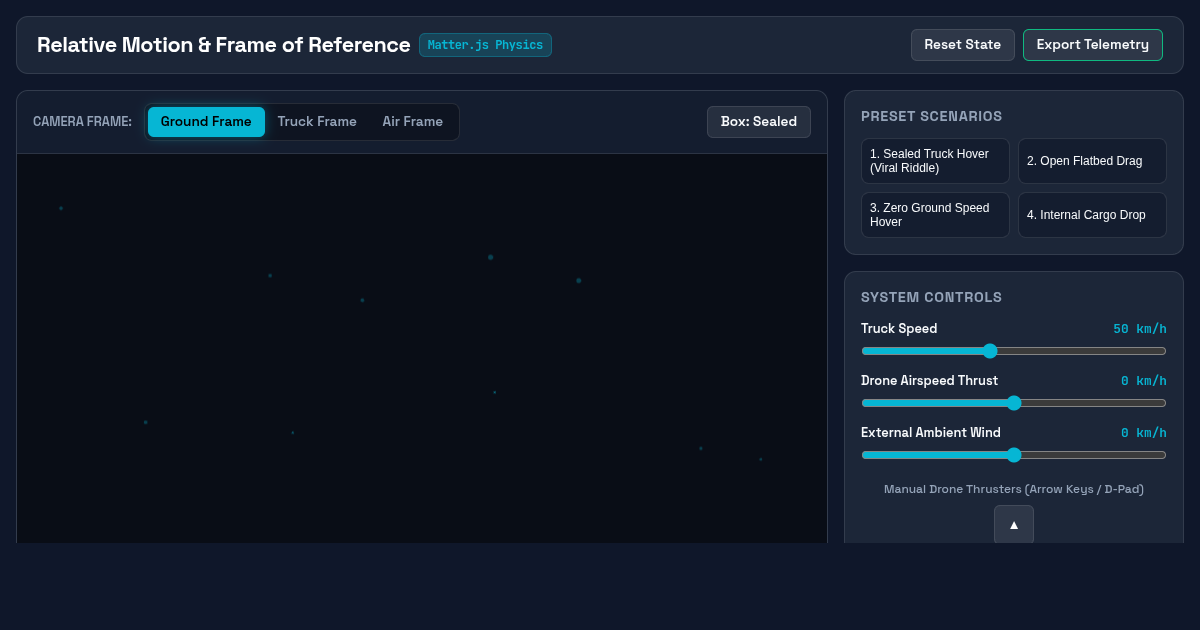The height and width of the screenshot is (630, 1200).
Task: Click the Camera Frame label
Action: click(x=82, y=122)
